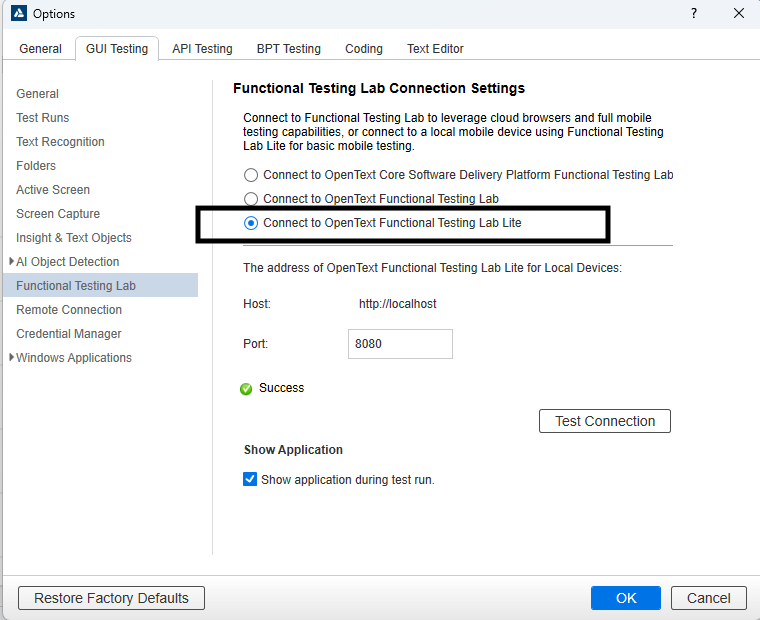Image resolution: width=760 pixels, height=620 pixels.
Task: Select General in the left settings pane
Action: click(37, 94)
